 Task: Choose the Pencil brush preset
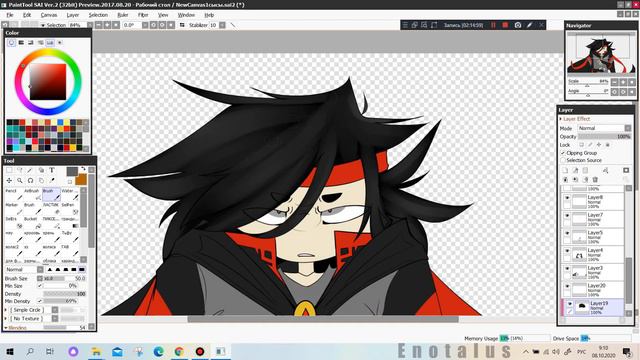[x=13, y=194]
